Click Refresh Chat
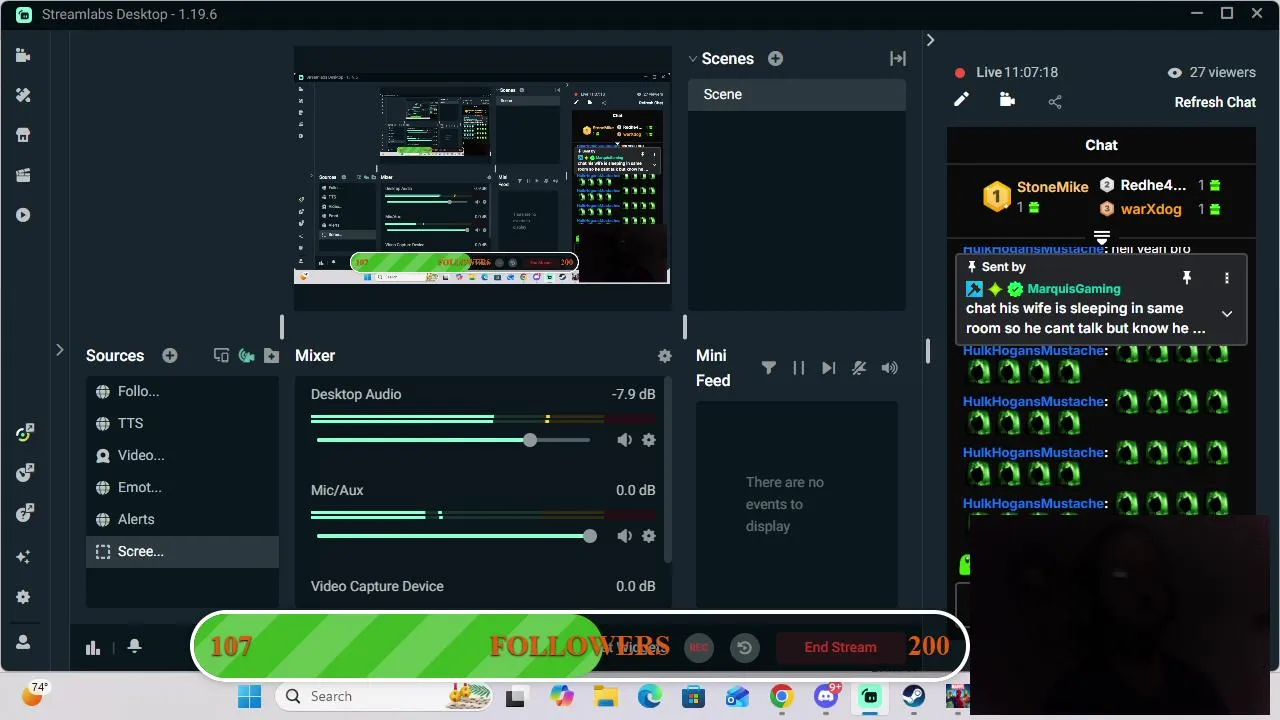This screenshot has height=720, width=1280. click(x=1215, y=102)
